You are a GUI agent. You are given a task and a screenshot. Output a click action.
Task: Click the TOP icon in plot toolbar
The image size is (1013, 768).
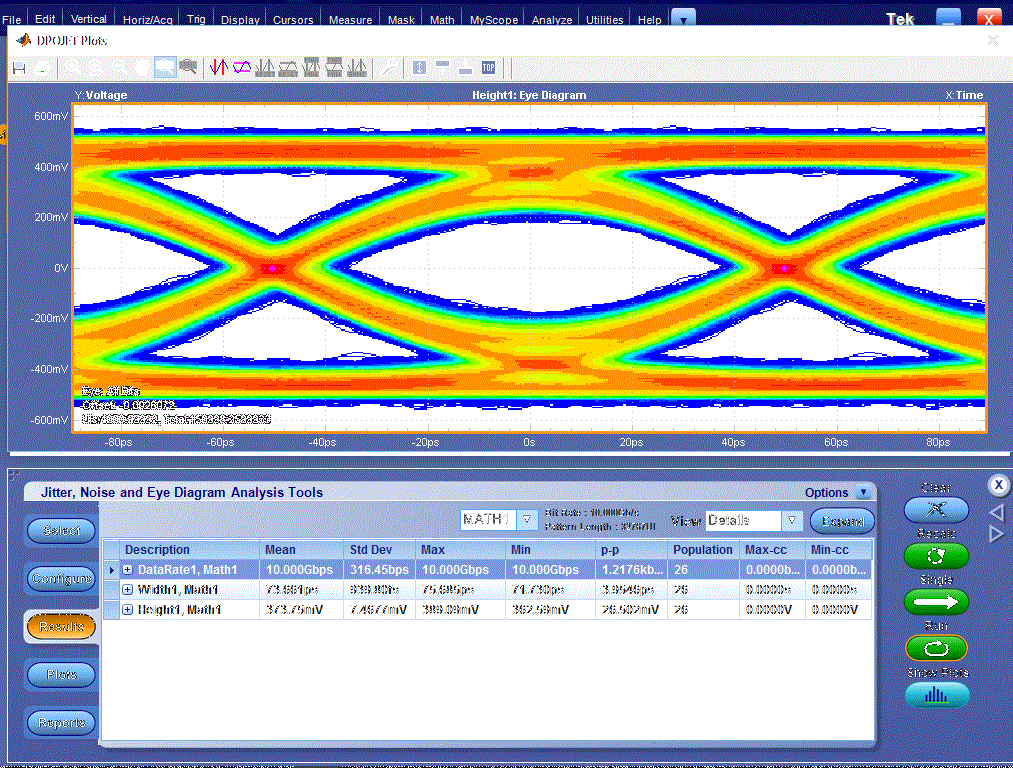[488, 67]
